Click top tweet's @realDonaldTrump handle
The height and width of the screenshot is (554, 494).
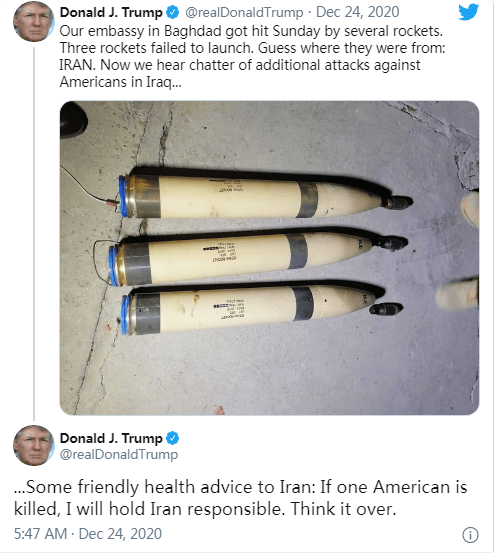point(244,12)
